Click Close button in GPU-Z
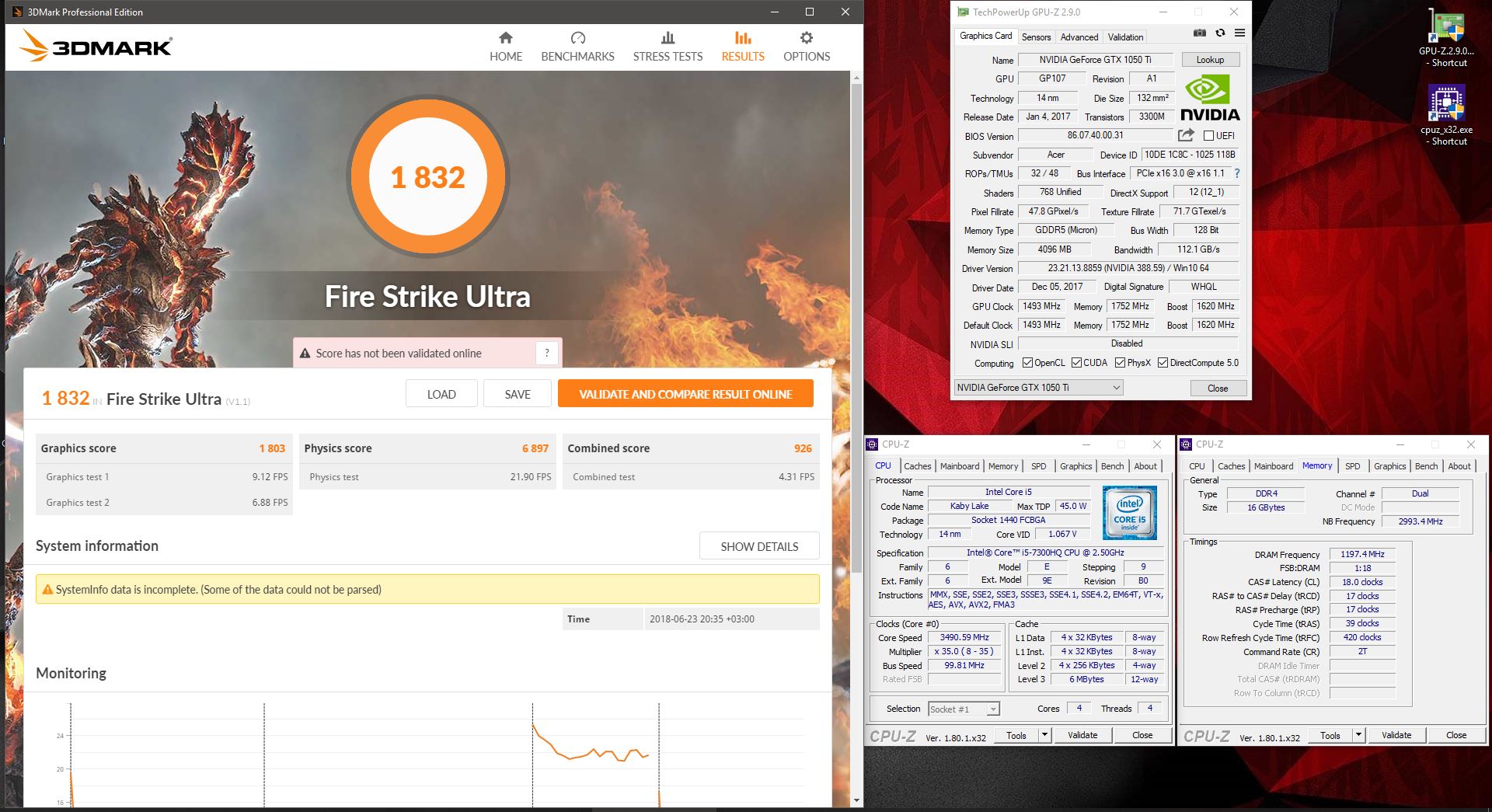The width and height of the screenshot is (1492, 812). [x=1218, y=388]
